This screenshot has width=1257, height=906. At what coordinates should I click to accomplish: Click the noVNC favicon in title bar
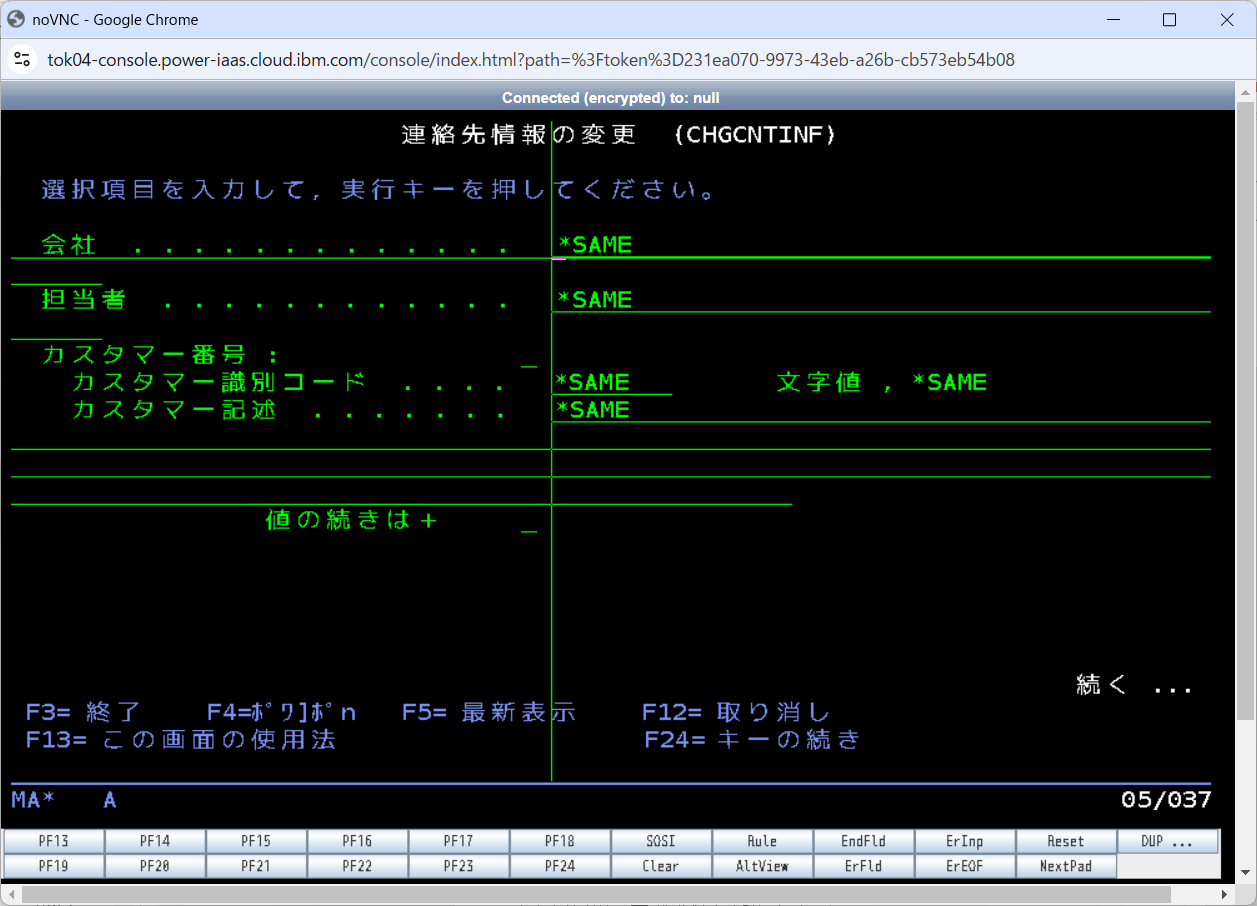[x=16, y=19]
